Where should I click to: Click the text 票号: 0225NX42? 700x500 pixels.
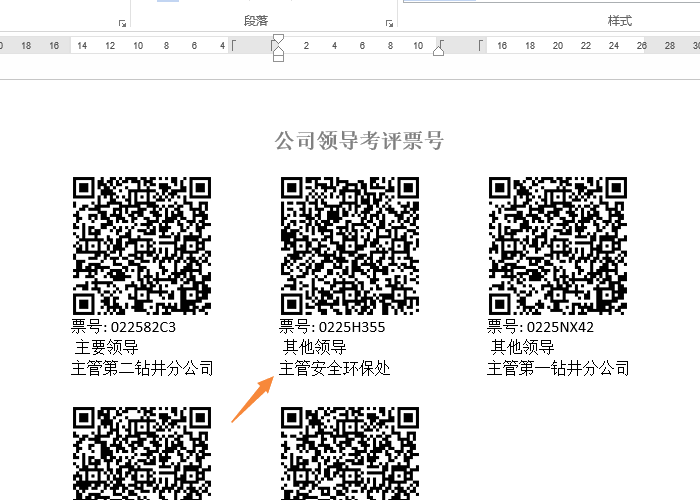click(x=540, y=327)
